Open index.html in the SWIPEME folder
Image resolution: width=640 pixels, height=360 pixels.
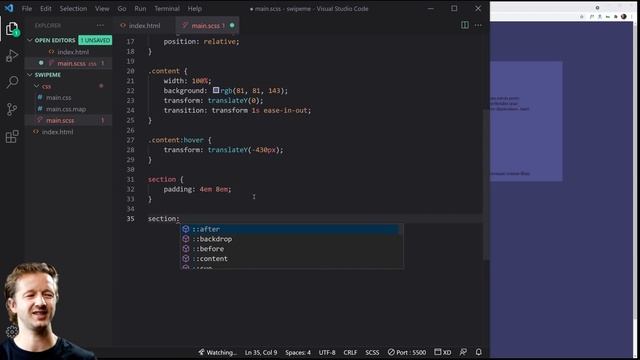[57, 132]
